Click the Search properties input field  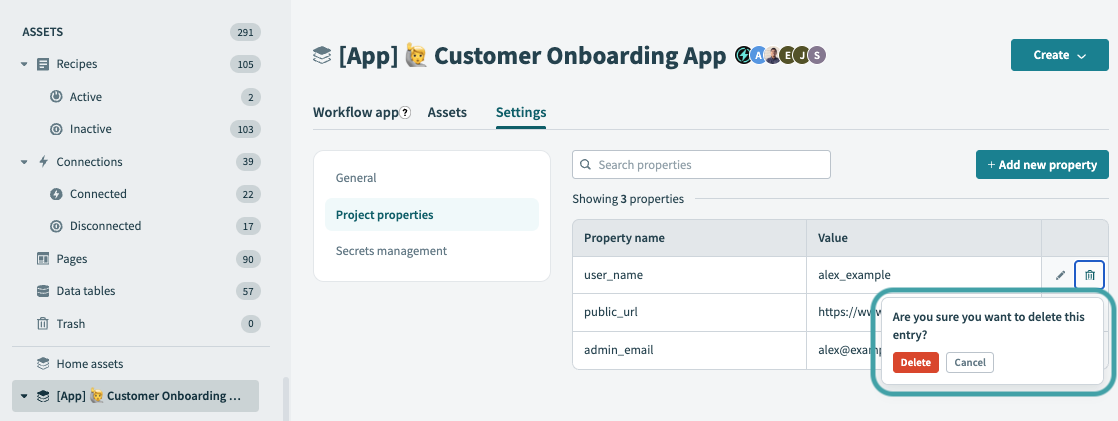(x=701, y=164)
